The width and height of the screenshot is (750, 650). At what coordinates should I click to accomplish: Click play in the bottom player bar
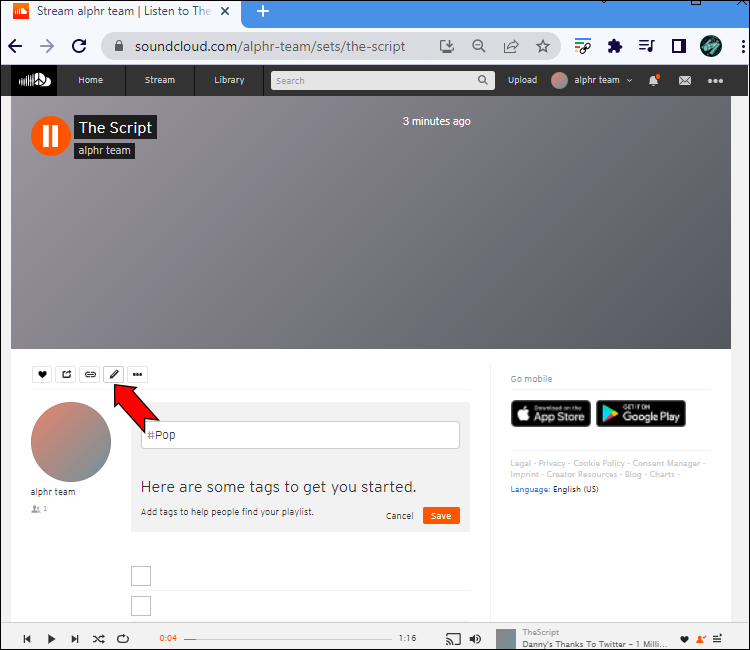click(51, 639)
